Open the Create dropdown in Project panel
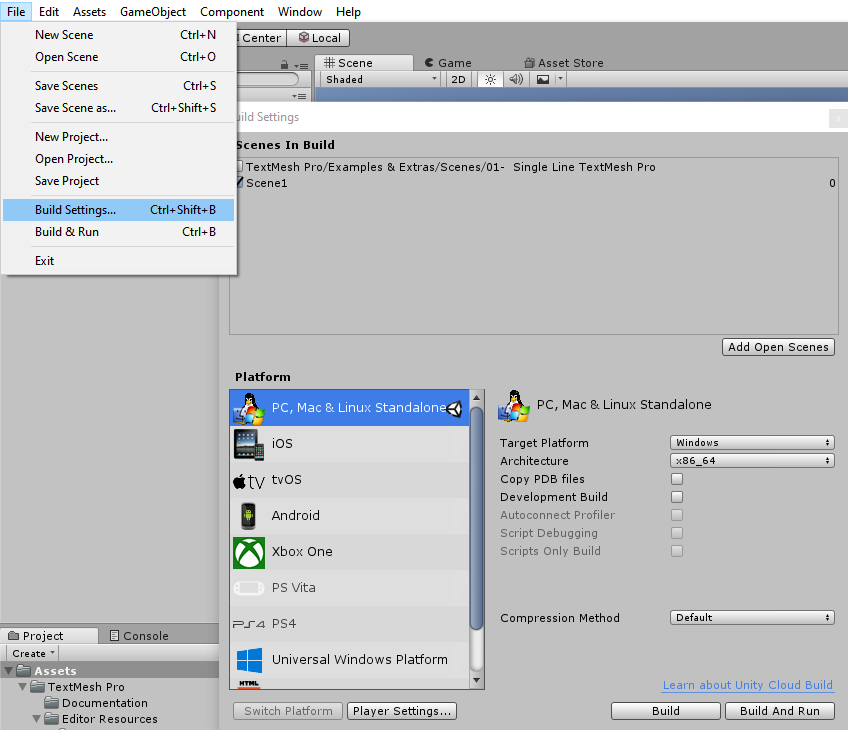The width and height of the screenshot is (848, 730). (x=32, y=653)
